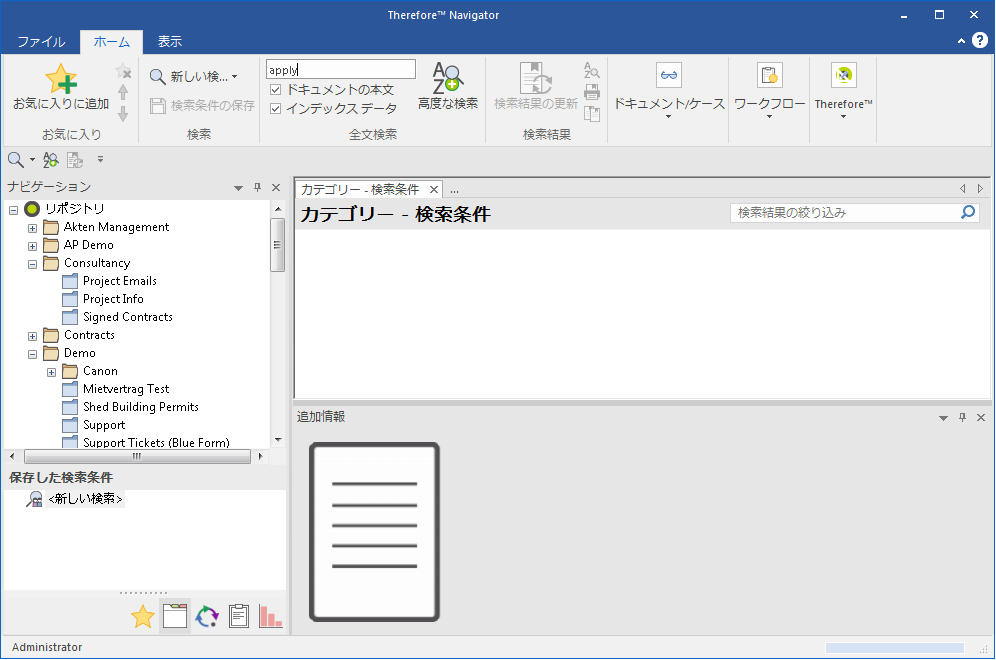This screenshot has height=660, width=996.
Task: Select the <新しい検索> saved search
Action: (85, 499)
